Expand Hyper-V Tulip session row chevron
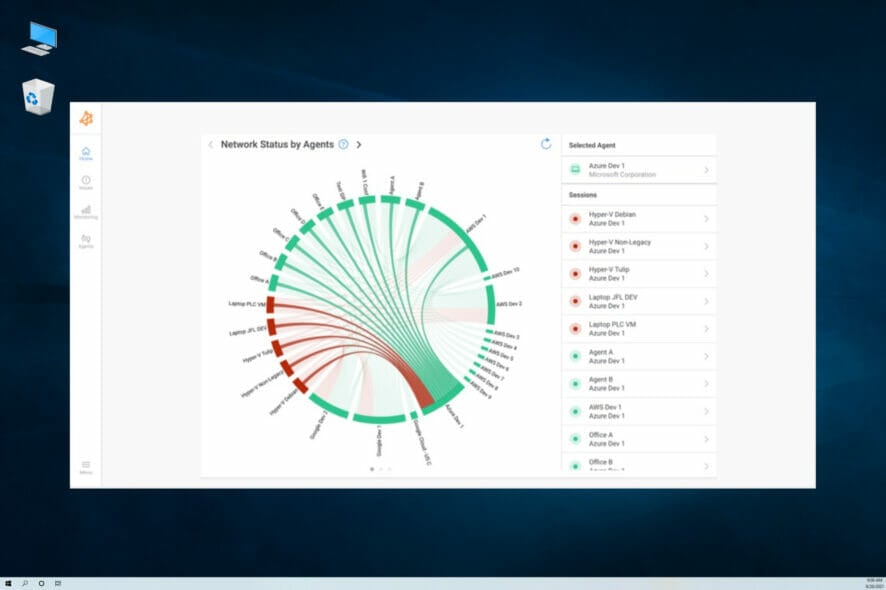The width and height of the screenshot is (886, 590). click(706, 274)
